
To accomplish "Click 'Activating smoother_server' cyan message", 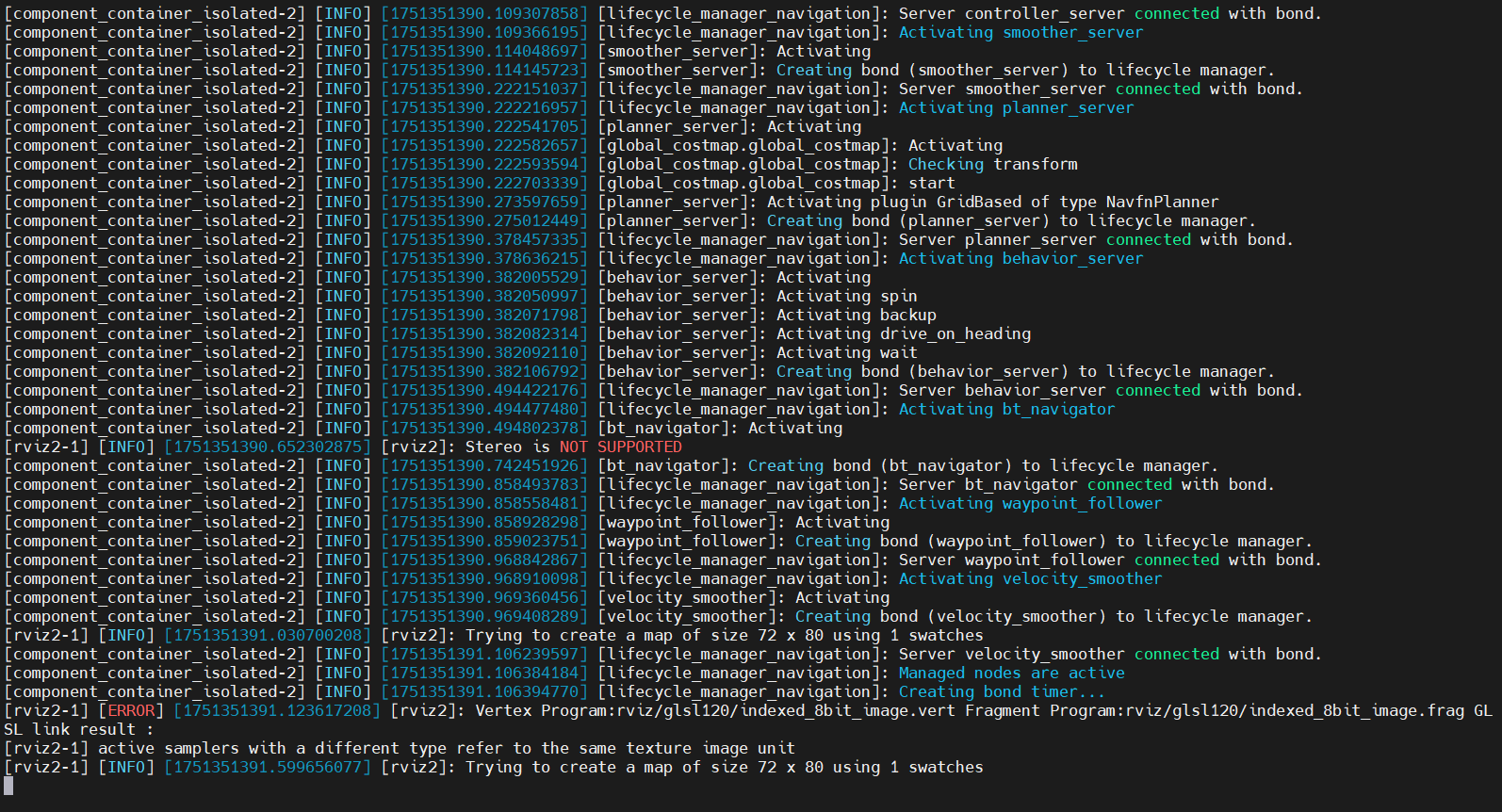I will (1020, 32).
